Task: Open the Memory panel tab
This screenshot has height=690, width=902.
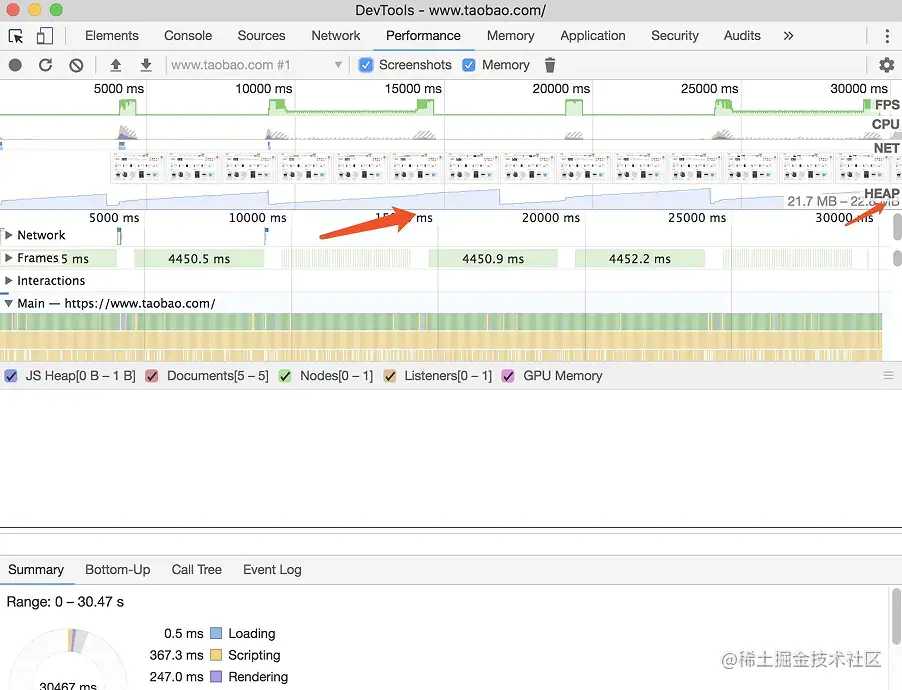Action: pos(511,36)
